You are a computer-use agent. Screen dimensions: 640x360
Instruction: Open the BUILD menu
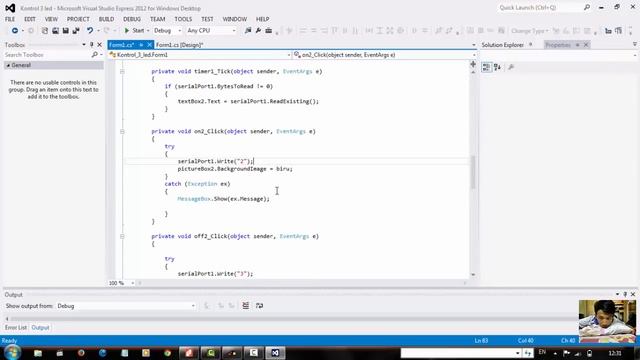pos(106,19)
